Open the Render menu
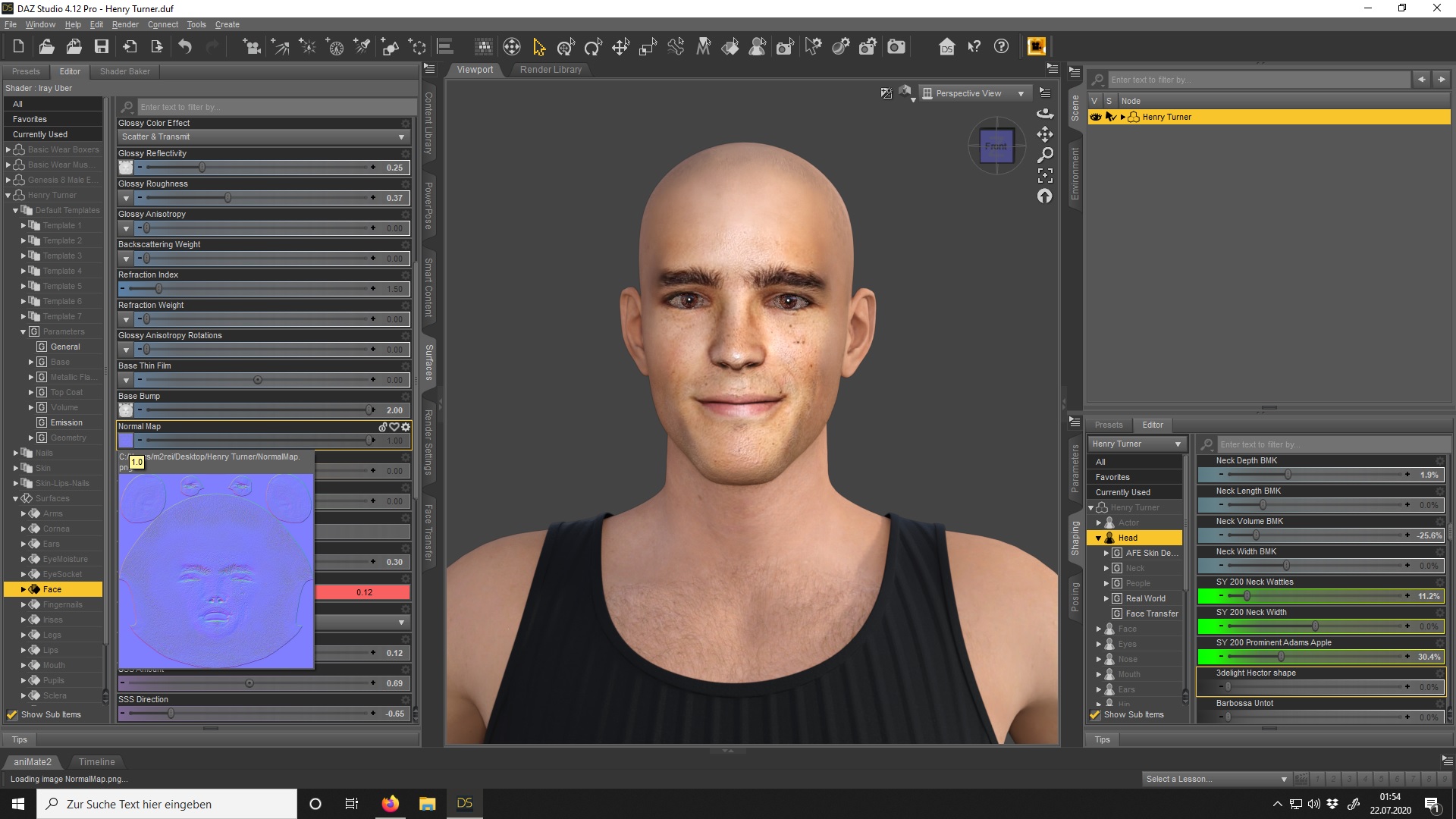Image resolution: width=1456 pixels, height=819 pixels. 125,24
